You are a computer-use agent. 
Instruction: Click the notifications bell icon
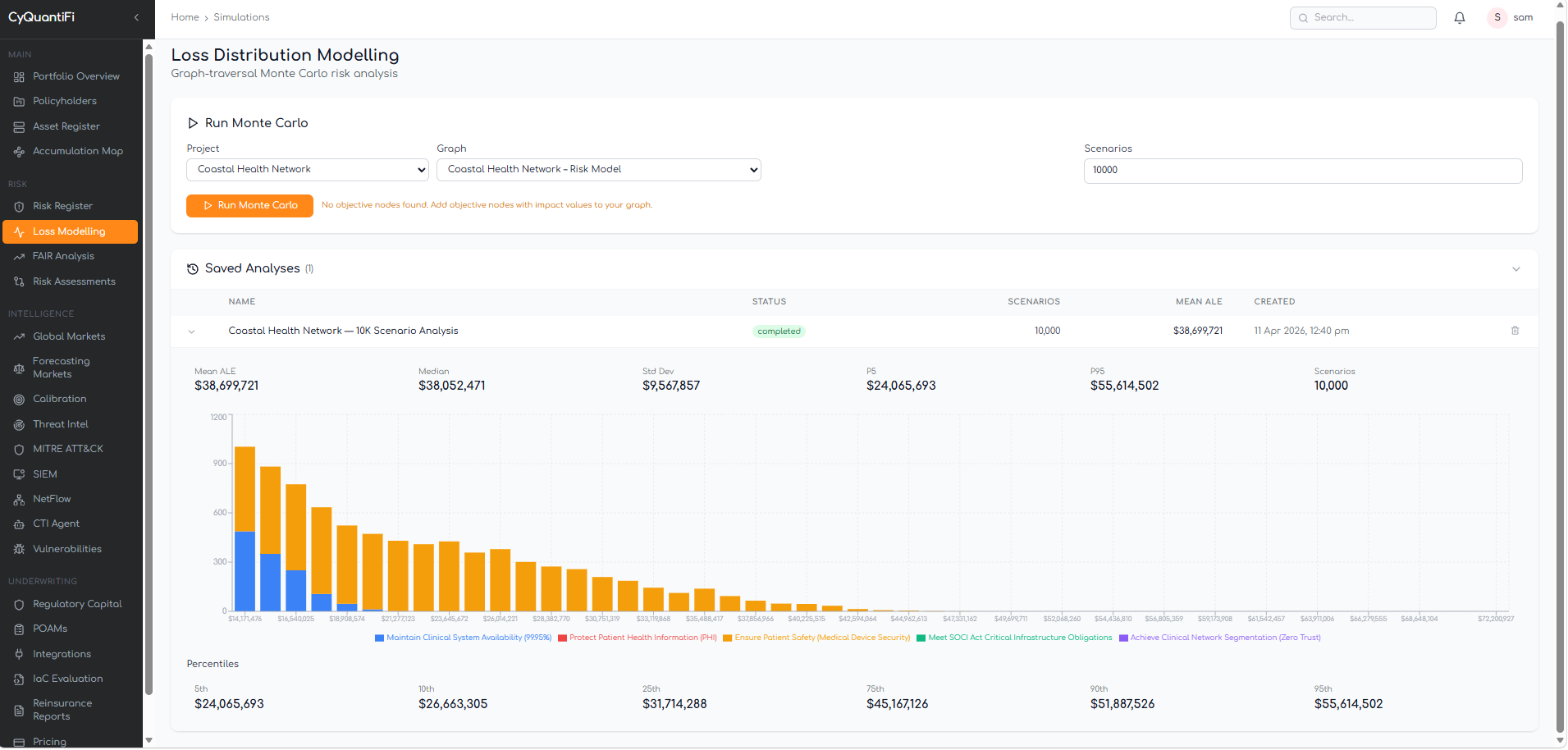click(1459, 18)
